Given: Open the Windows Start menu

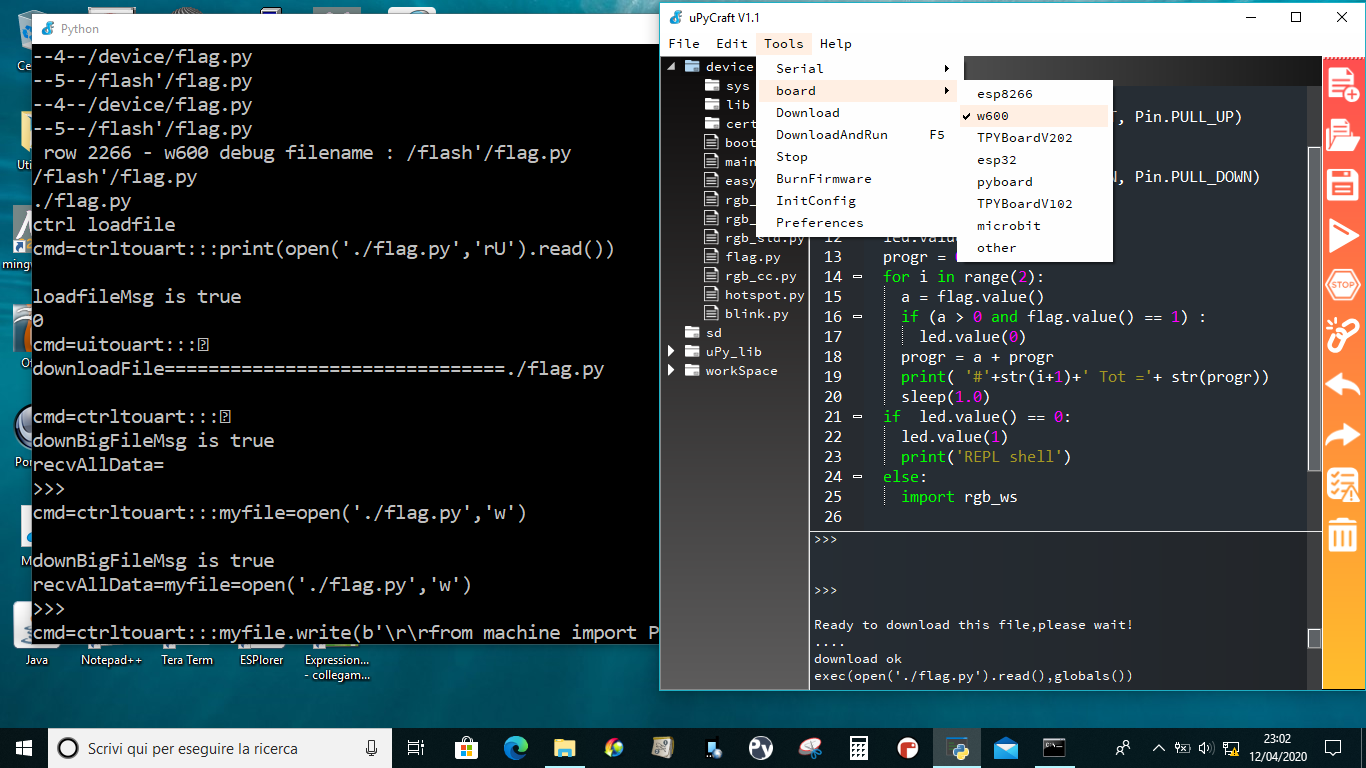Looking at the screenshot, I should pos(24,748).
